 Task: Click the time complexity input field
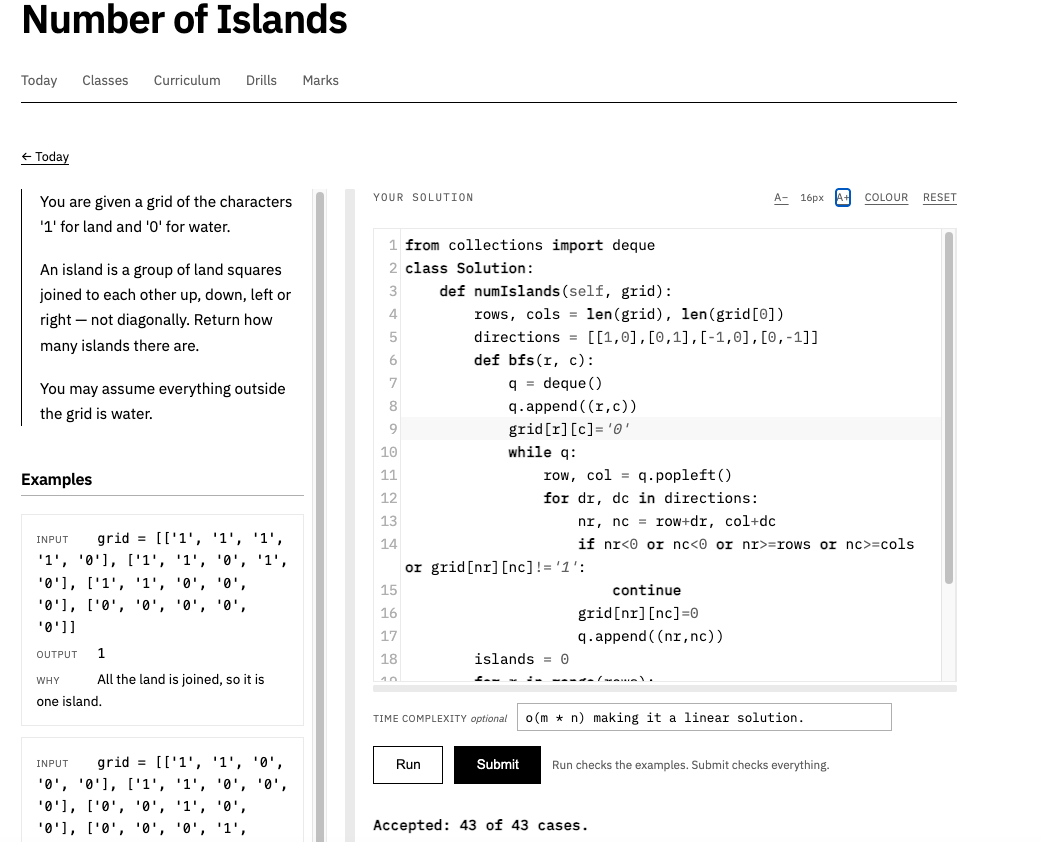point(704,717)
